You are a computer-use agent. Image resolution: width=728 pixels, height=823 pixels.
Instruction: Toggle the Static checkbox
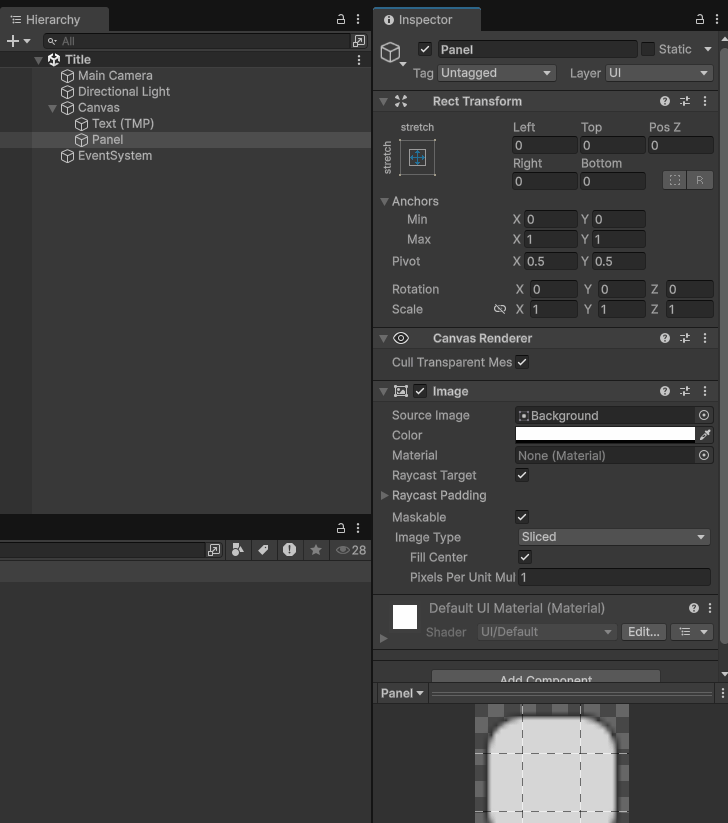coord(648,49)
